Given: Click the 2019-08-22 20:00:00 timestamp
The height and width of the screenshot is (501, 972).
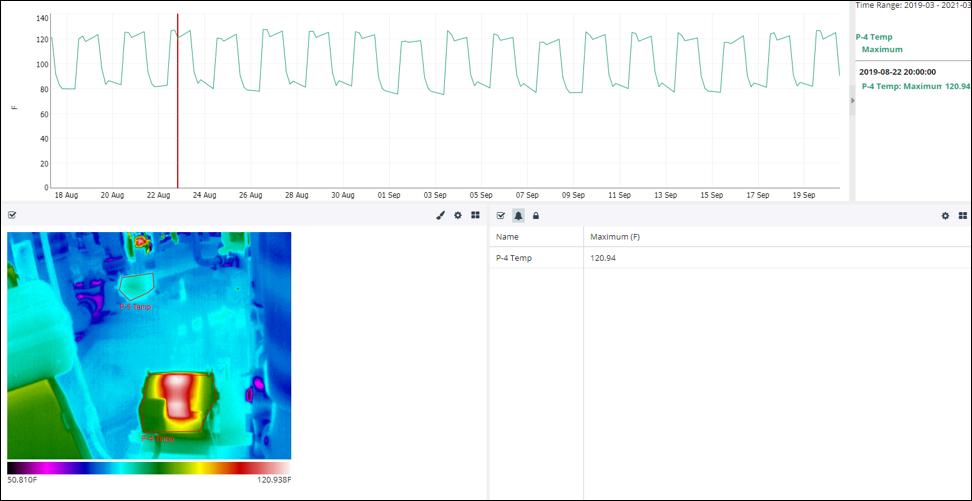Looking at the screenshot, I should click(x=898, y=73).
